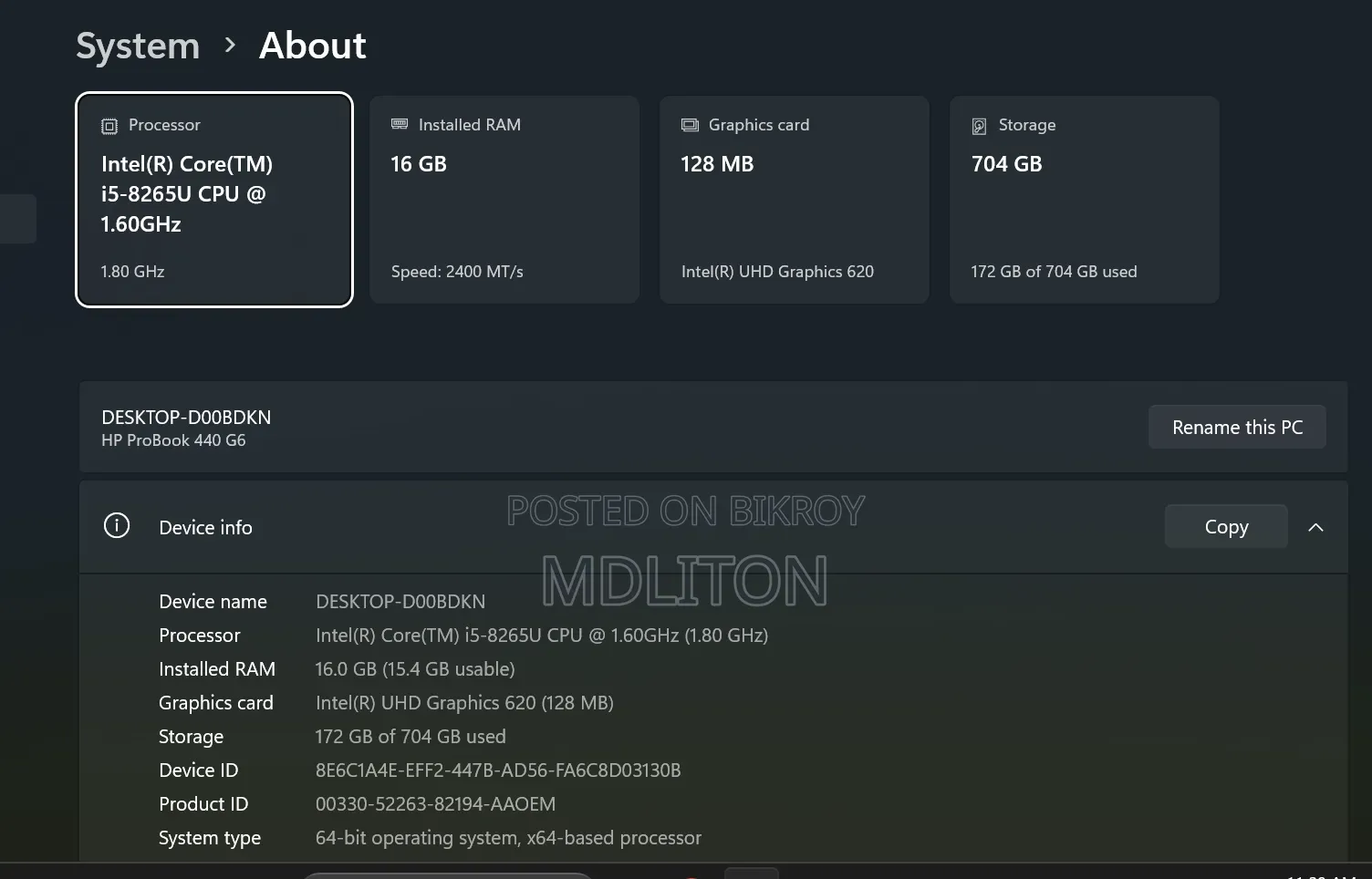
Task: Click the Installed RAM row label in Device info
Action: coord(217,669)
